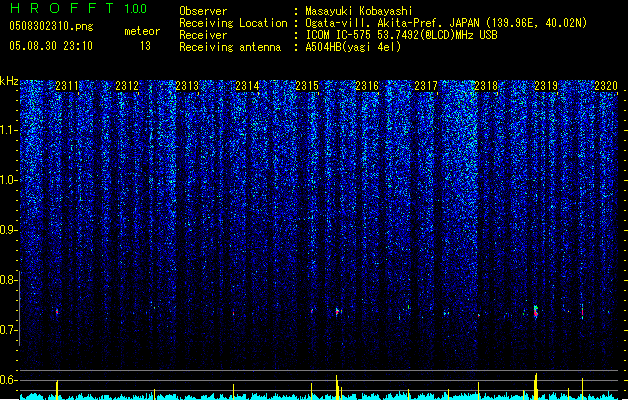
Task: Click the receiver ICOM IC-575 53.7492 text
Action: [x=401, y=35]
